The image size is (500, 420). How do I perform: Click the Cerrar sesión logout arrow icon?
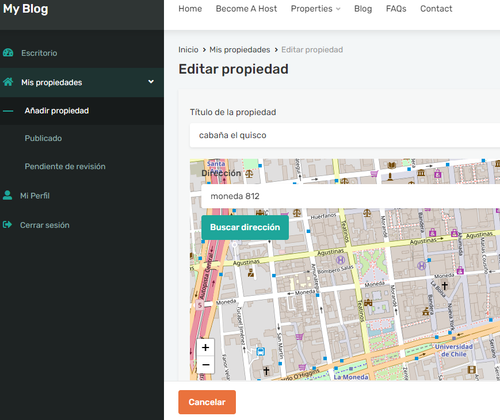pyautogui.click(x=7, y=225)
